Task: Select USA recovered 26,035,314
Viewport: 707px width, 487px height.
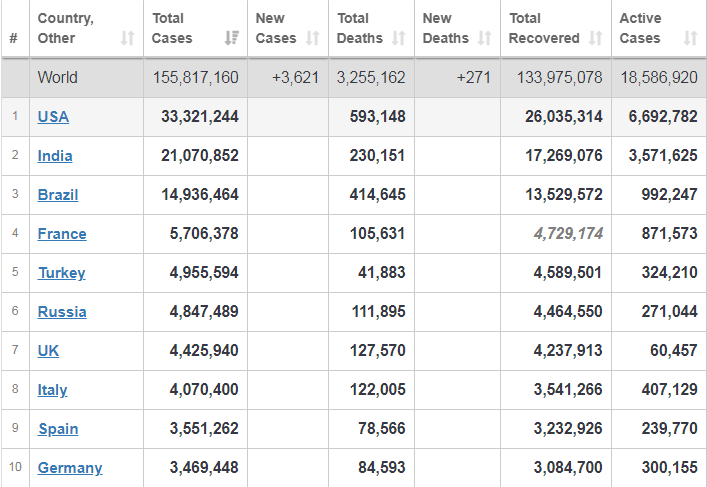Action: coord(564,117)
